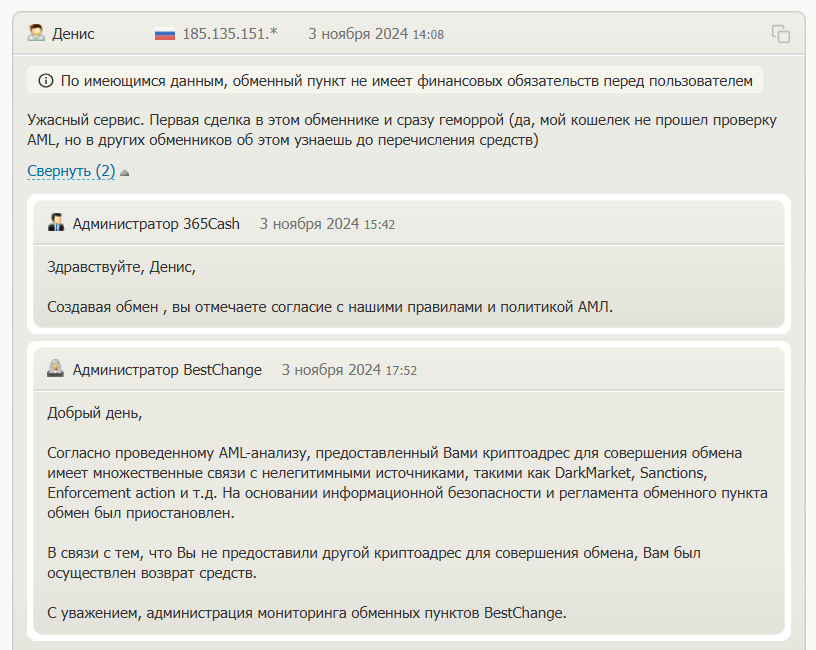Click the Администратор 365Cash avatar icon
The image size is (816, 650).
tap(56, 223)
